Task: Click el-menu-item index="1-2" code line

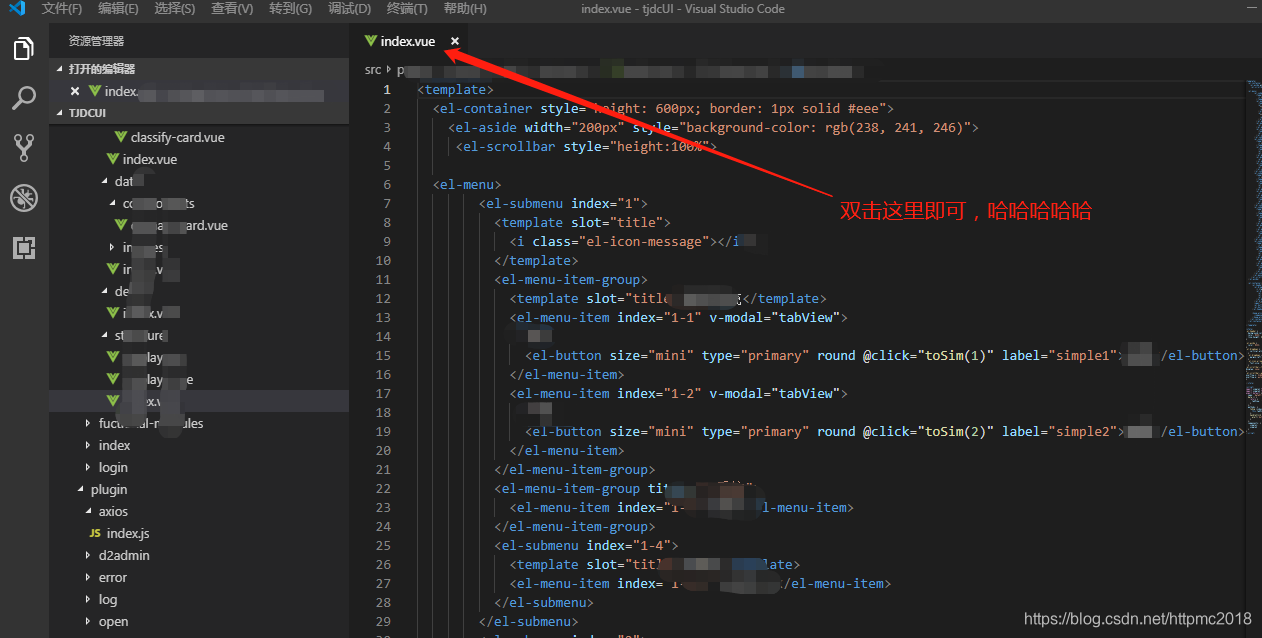Action: pyautogui.click(x=679, y=393)
